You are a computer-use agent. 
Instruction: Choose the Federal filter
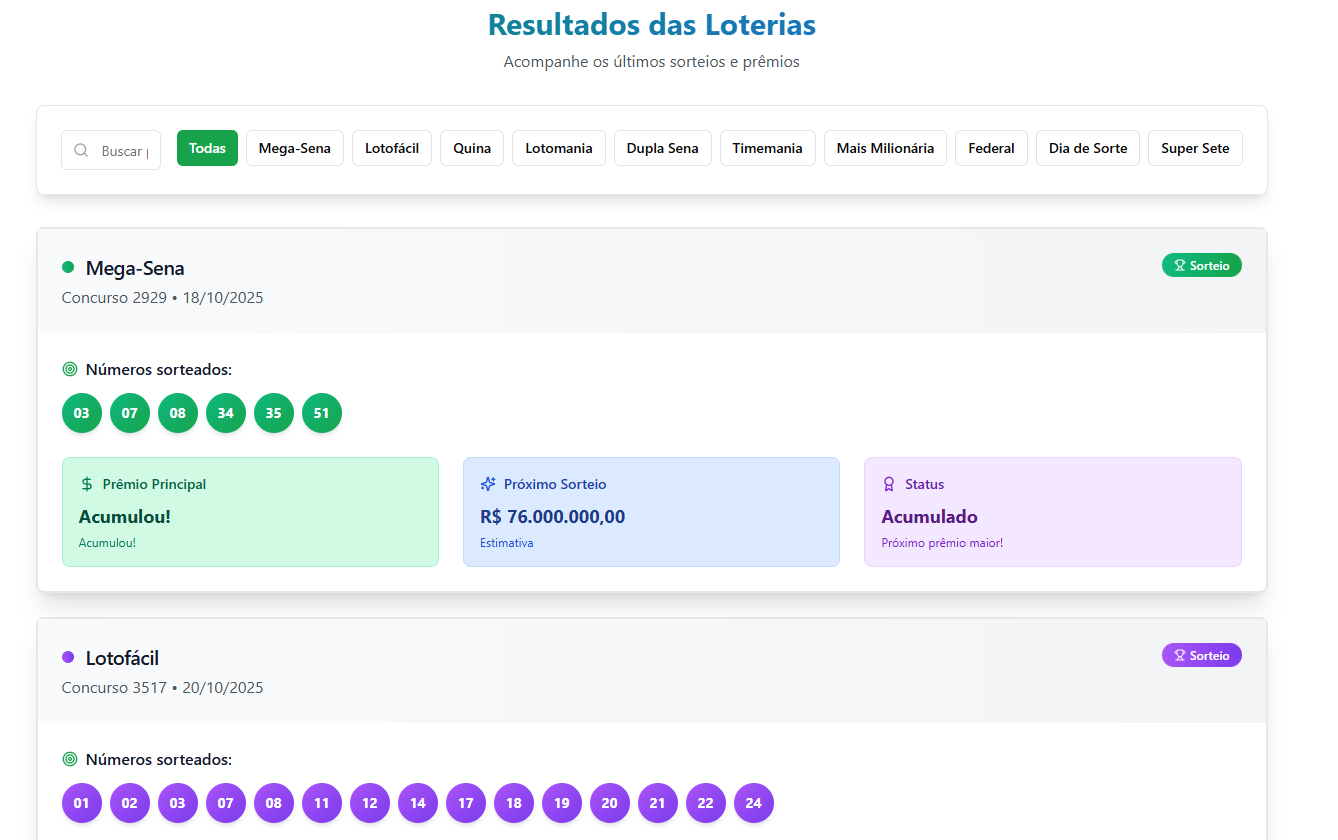coord(991,148)
